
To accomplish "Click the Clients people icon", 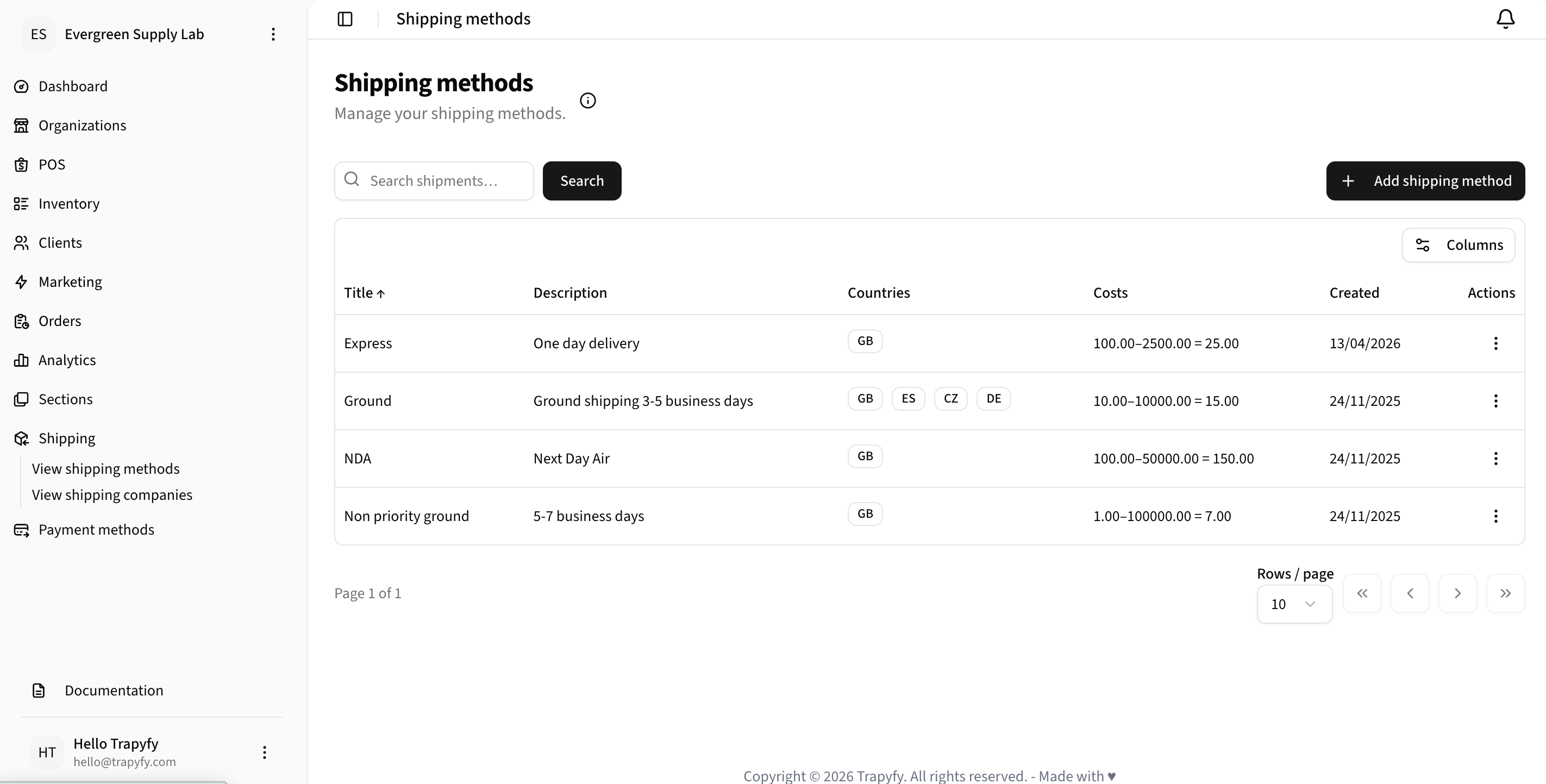I will 21,243.
